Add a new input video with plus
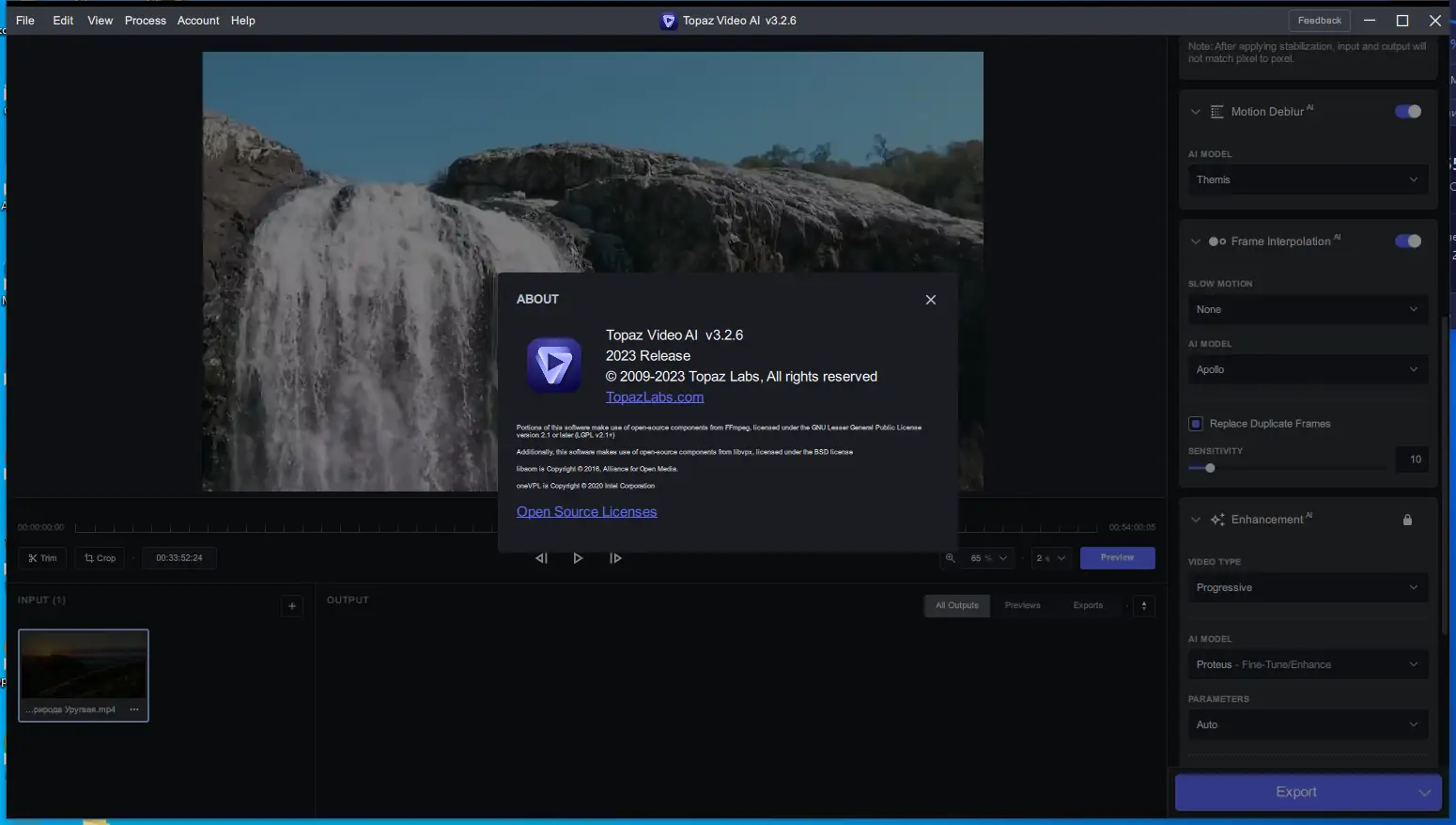This screenshot has width=1456, height=825. point(292,606)
